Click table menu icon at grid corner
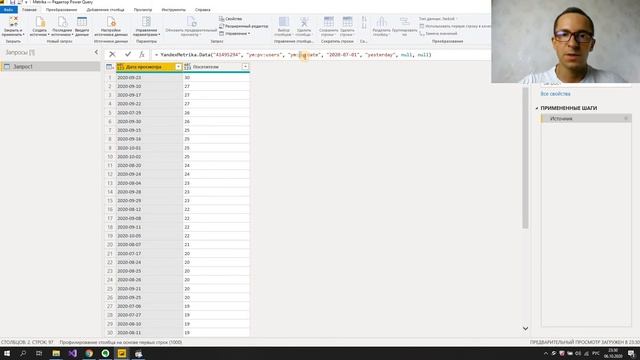 (x=109, y=67)
